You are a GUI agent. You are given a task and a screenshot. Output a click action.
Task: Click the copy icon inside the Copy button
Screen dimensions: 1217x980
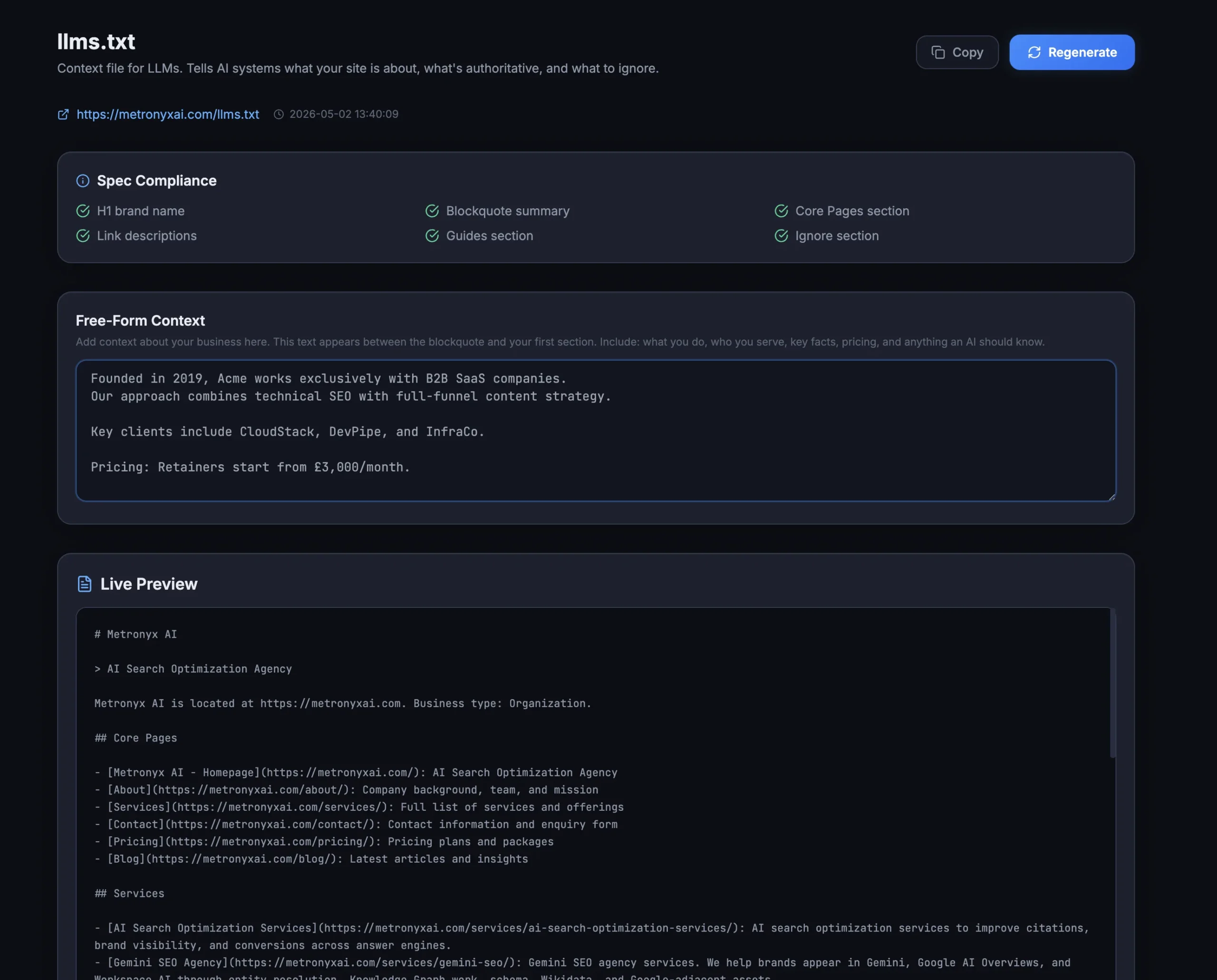tap(937, 52)
